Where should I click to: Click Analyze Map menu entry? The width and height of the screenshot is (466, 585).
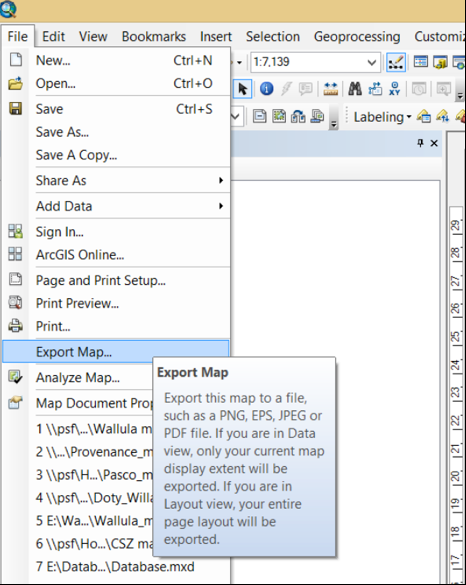coord(78,378)
